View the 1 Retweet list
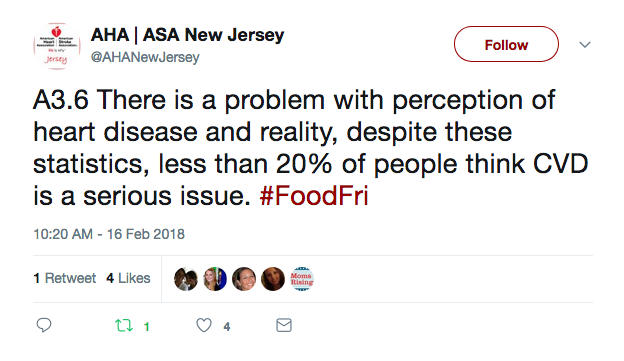624x361 pixels. point(65,278)
